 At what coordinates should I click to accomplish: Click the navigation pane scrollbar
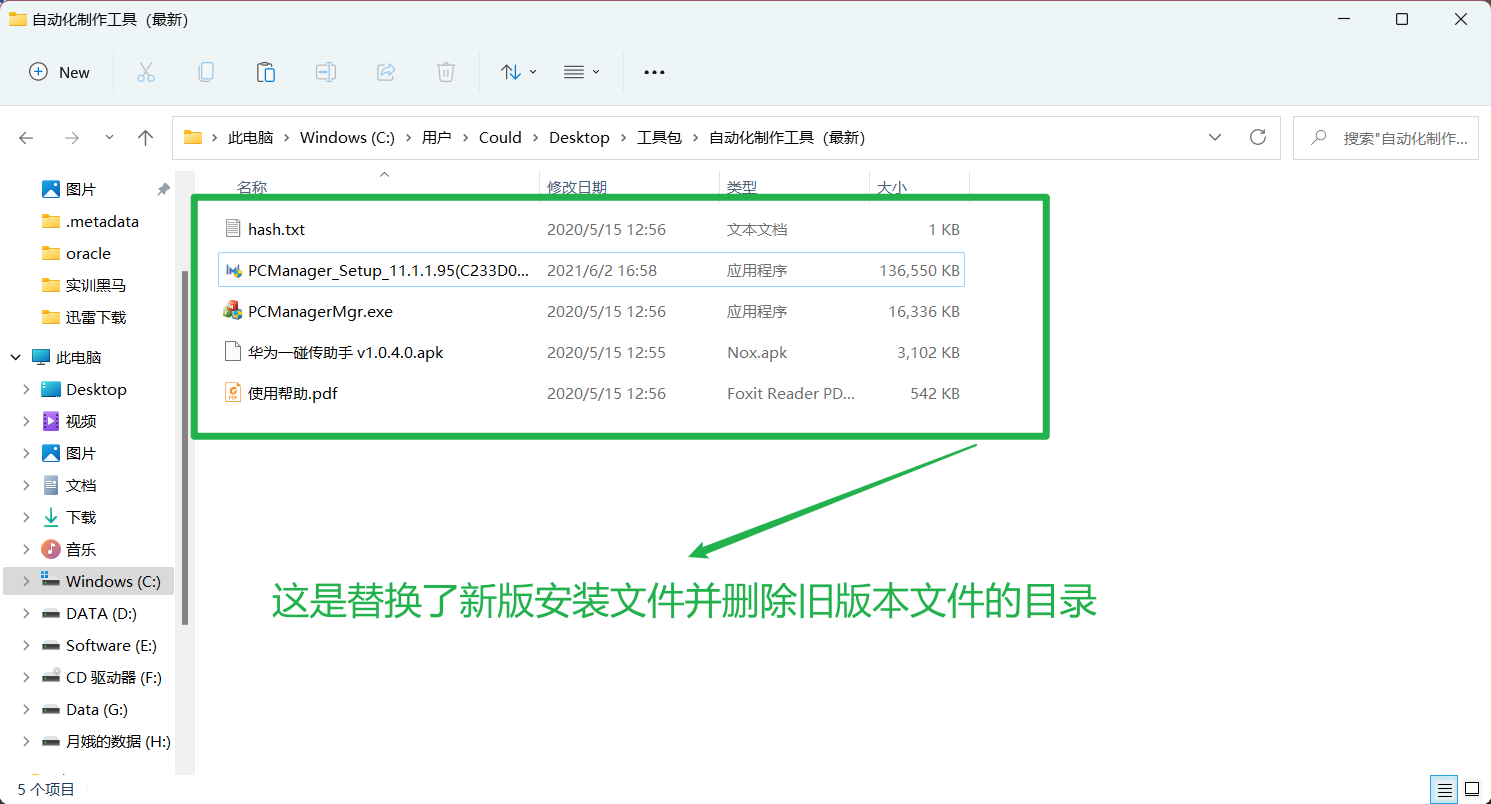tap(184, 447)
